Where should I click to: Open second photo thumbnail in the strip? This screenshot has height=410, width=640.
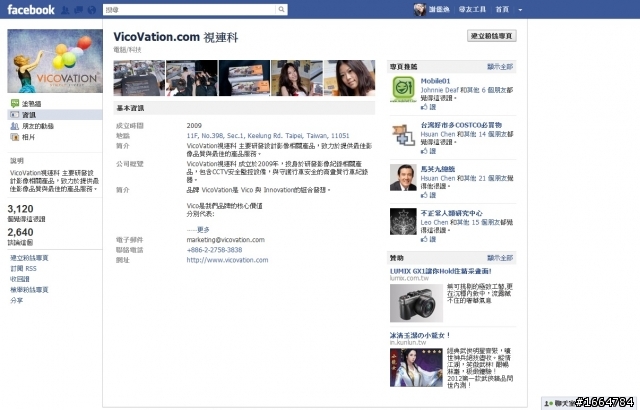[192, 78]
